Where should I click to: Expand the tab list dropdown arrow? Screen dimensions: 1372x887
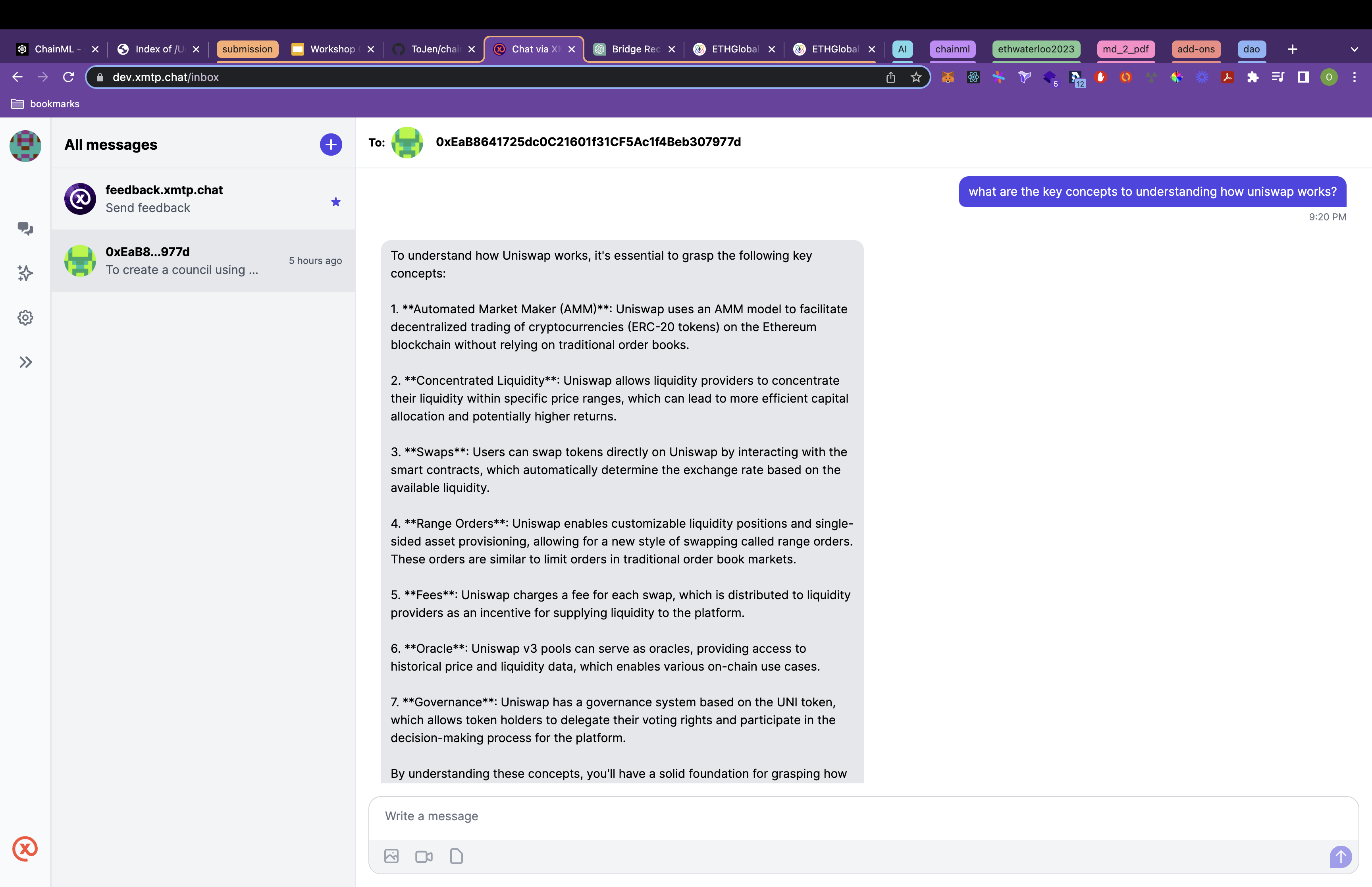(1354, 49)
